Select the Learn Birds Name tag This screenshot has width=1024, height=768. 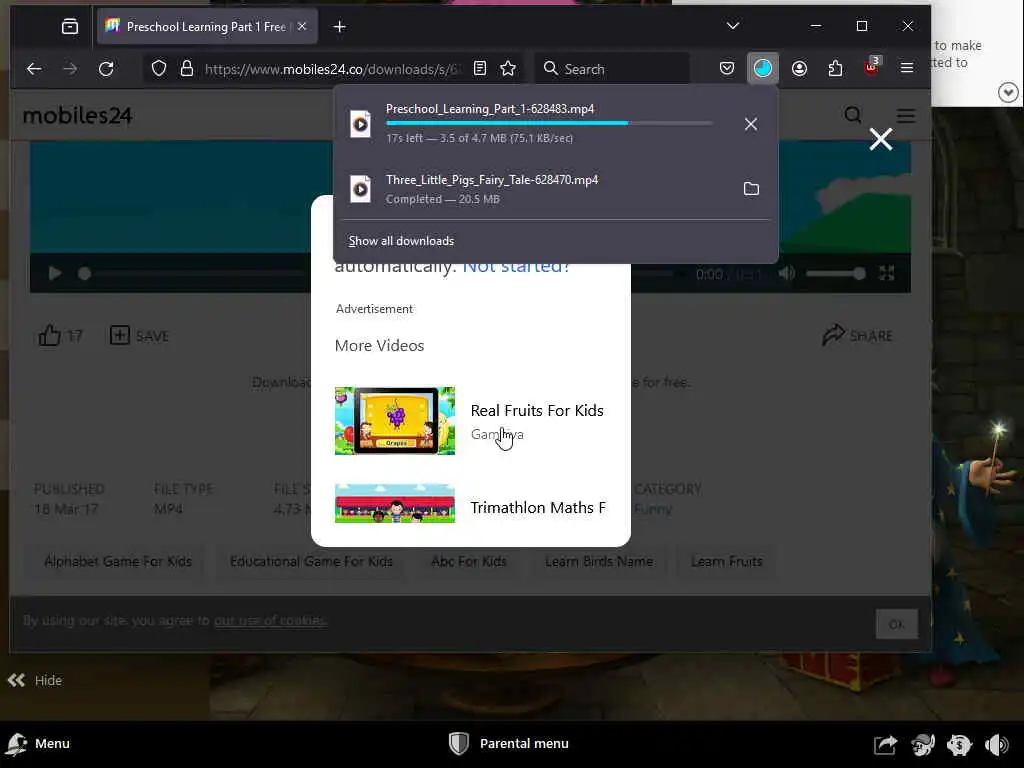pyautogui.click(x=599, y=561)
